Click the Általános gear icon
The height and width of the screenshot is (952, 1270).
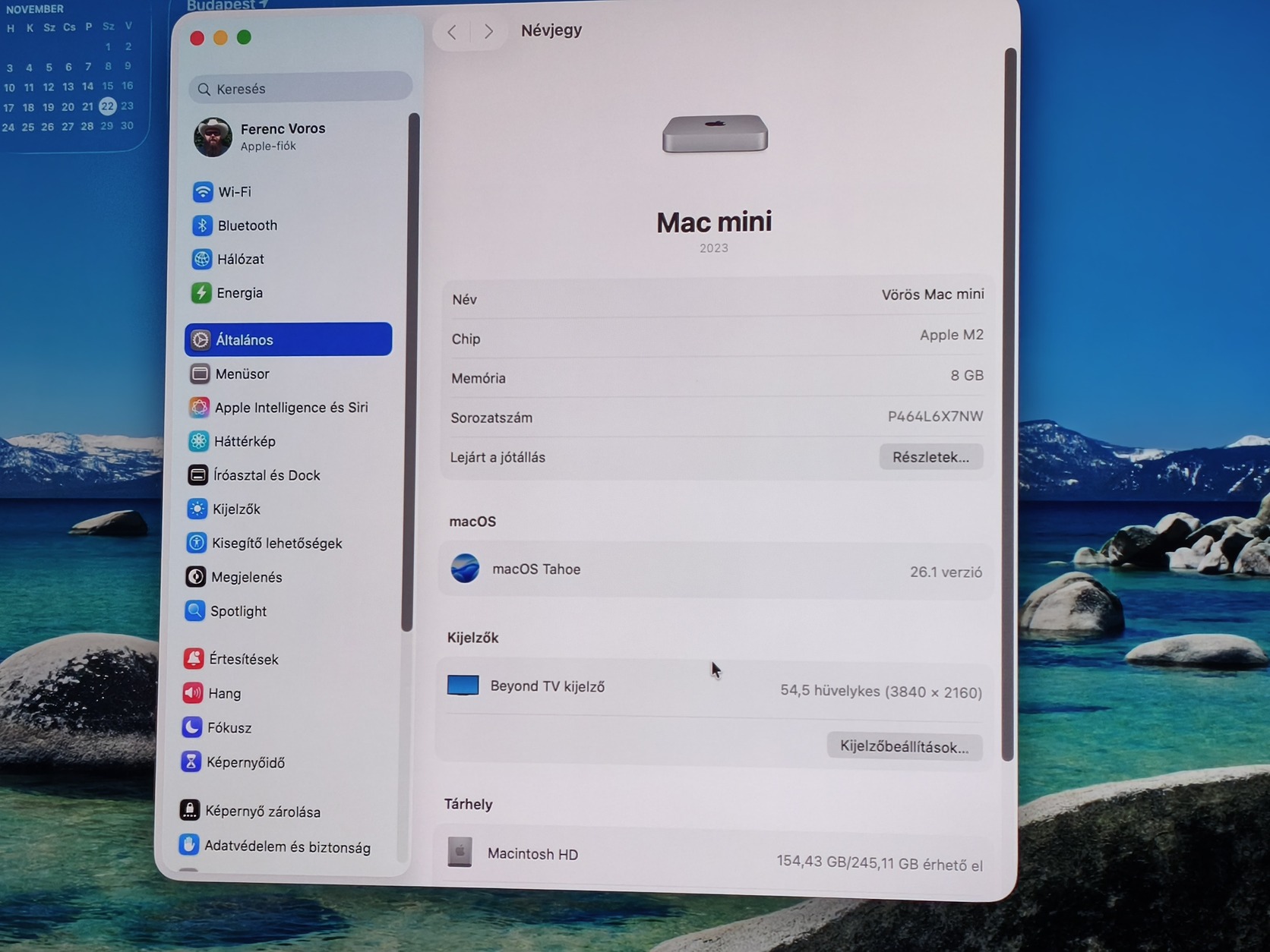click(200, 339)
